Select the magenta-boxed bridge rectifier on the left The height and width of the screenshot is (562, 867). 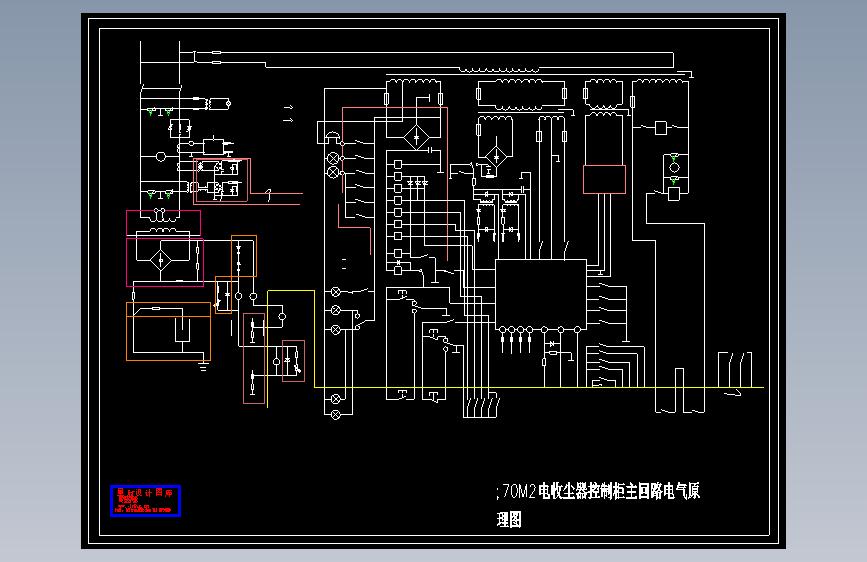(165, 262)
